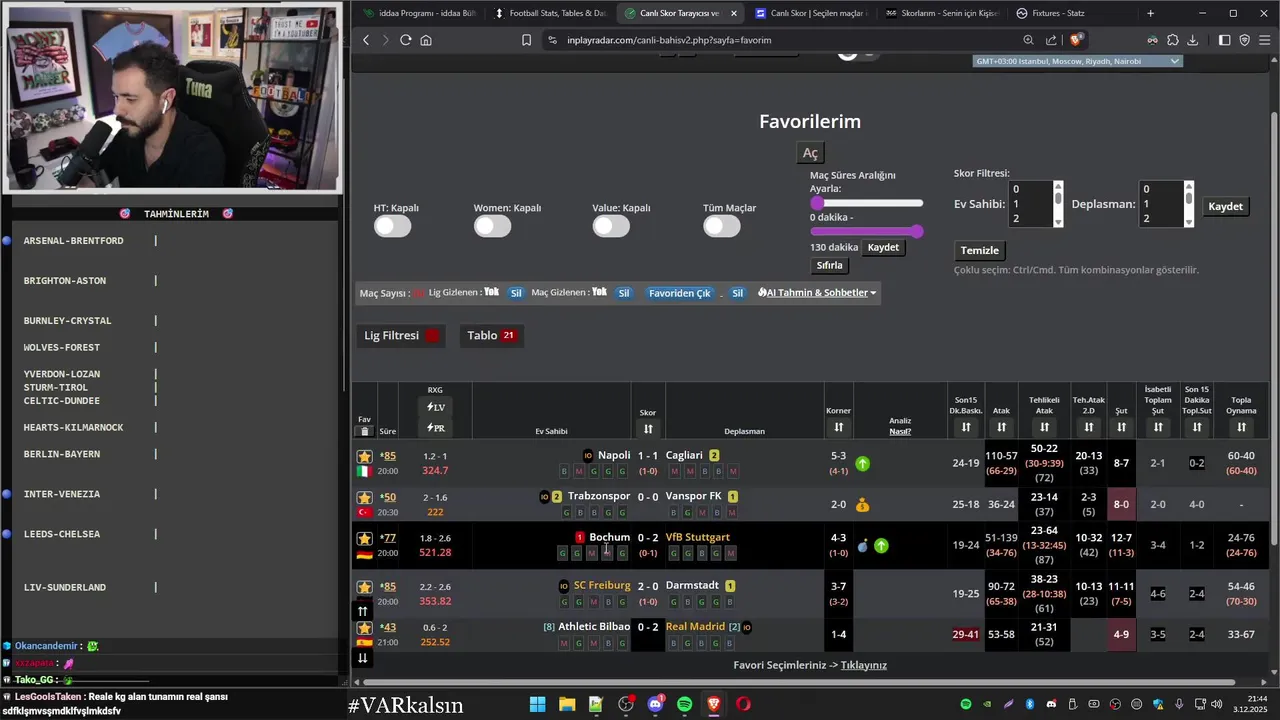The image size is (1280, 720).
Task: Open the GMT+03:00 timezone dropdown
Action: [x=1078, y=61]
